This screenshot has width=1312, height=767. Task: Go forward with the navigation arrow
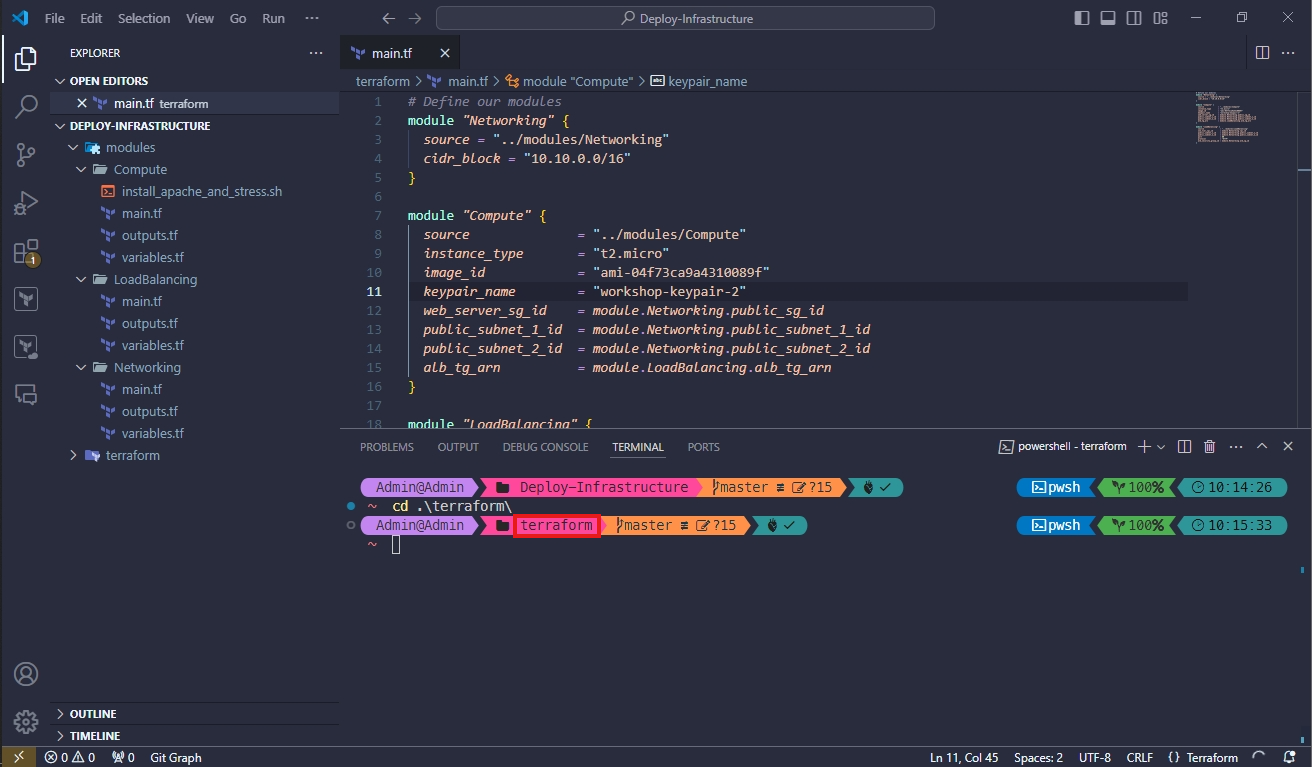pos(415,18)
